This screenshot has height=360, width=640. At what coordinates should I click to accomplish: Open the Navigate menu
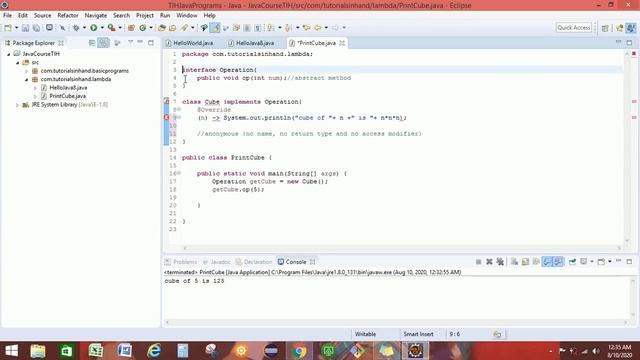[96, 15]
